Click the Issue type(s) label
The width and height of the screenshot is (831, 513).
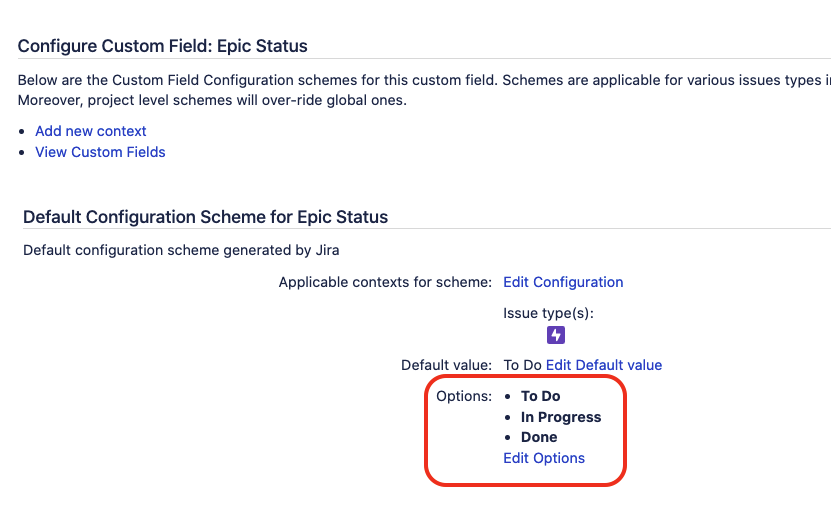click(548, 313)
